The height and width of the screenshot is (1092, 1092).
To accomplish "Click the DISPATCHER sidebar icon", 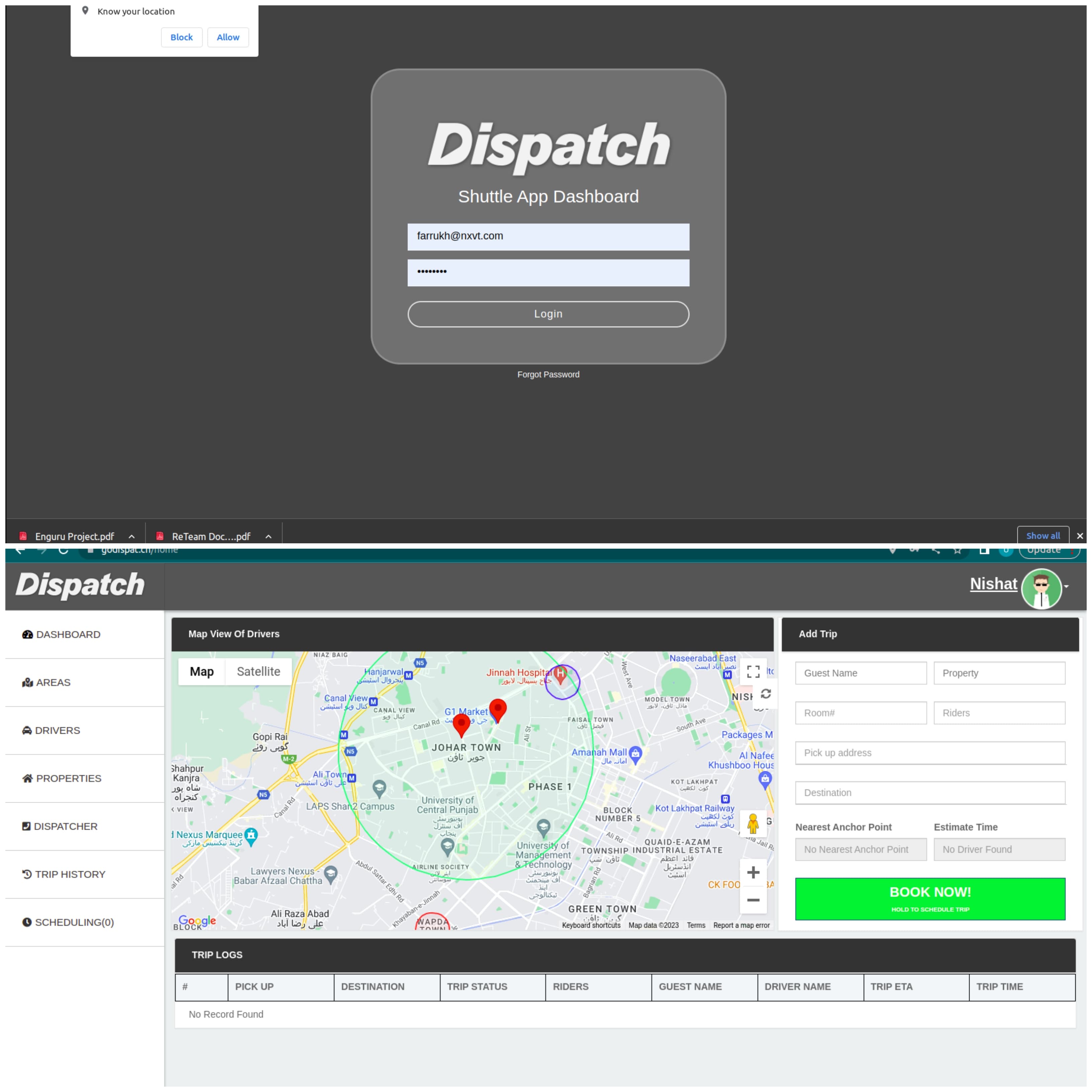I will pyautogui.click(x=27, y=826).
